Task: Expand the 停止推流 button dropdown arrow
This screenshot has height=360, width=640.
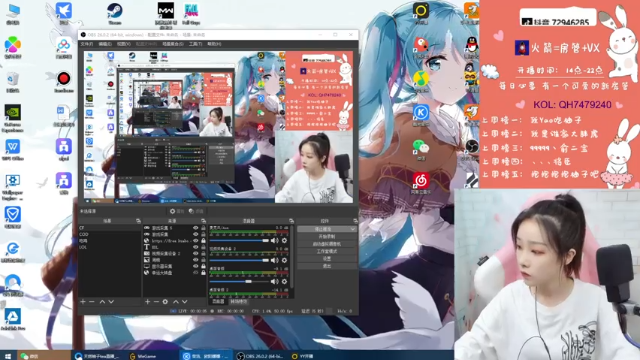Action: point(353,229)
